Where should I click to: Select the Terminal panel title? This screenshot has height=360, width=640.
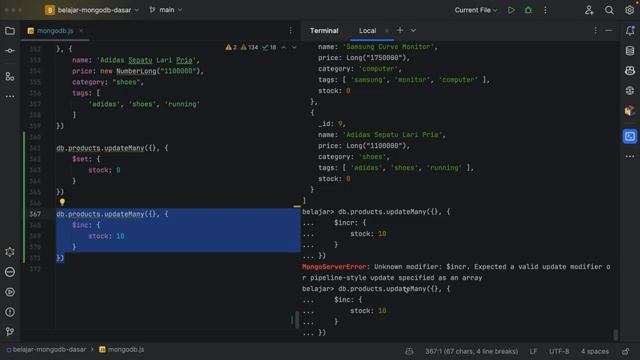click(x=324, y=31)
